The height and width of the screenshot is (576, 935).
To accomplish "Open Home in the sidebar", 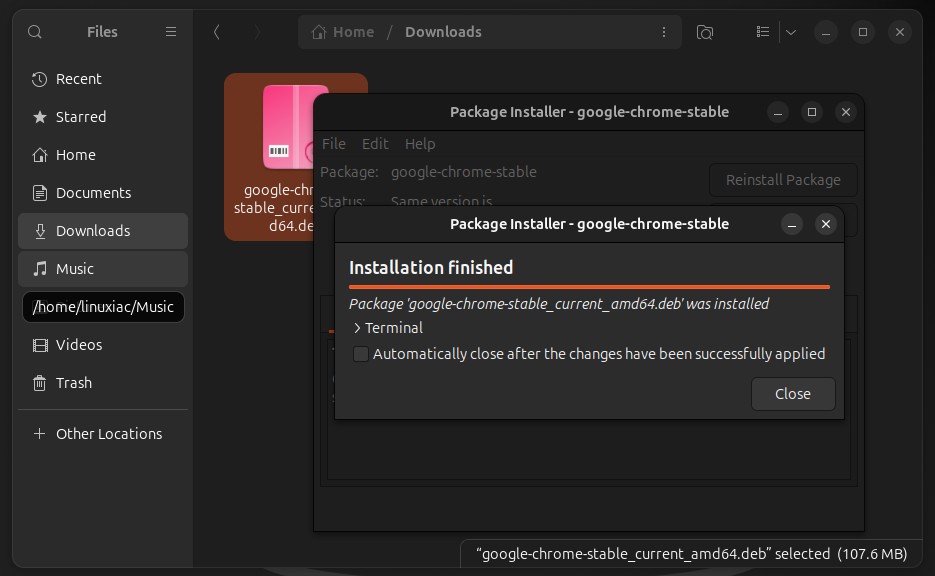I will point(103,155).
